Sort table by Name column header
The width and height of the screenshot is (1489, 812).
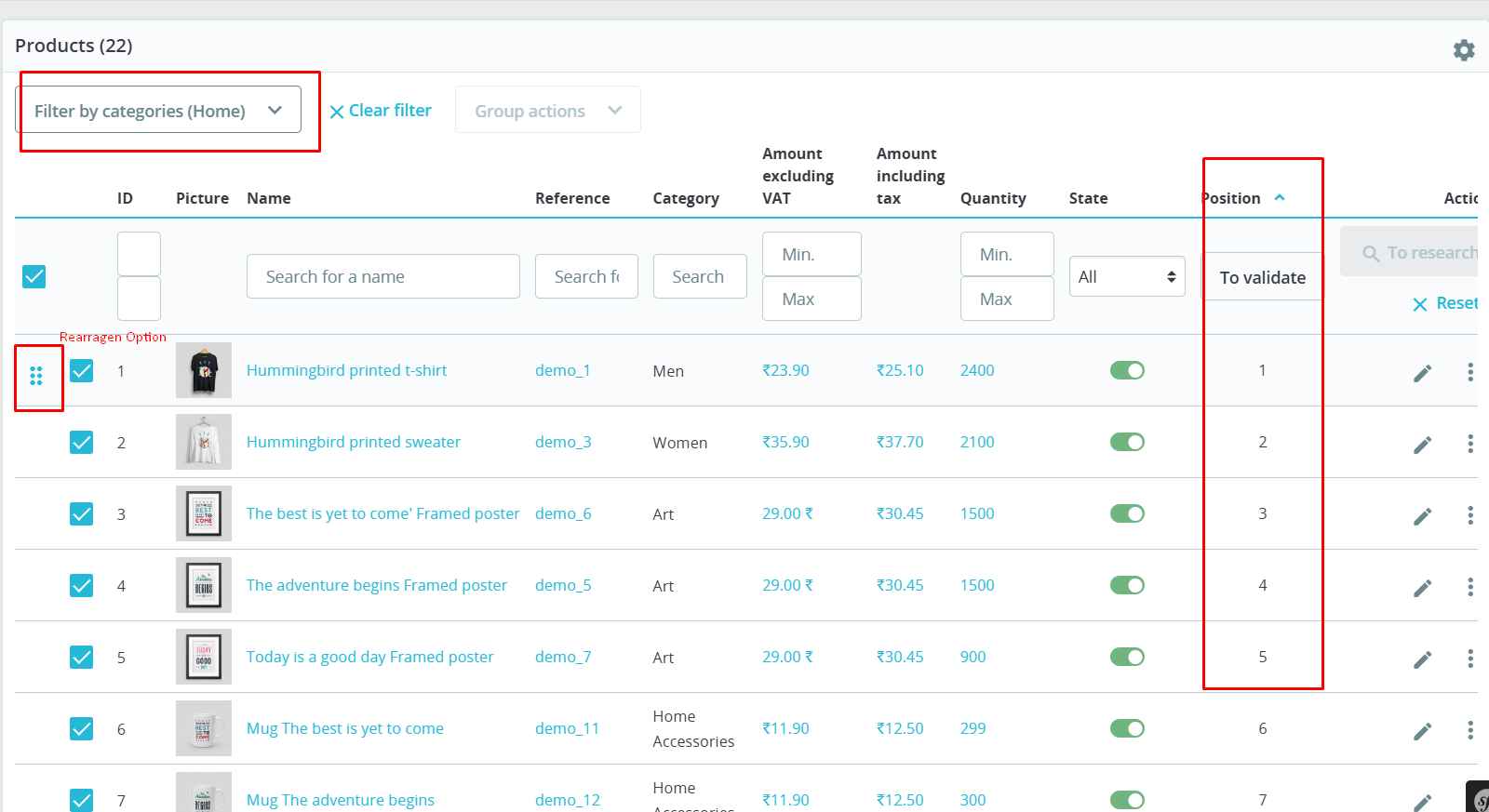(269, 198)
